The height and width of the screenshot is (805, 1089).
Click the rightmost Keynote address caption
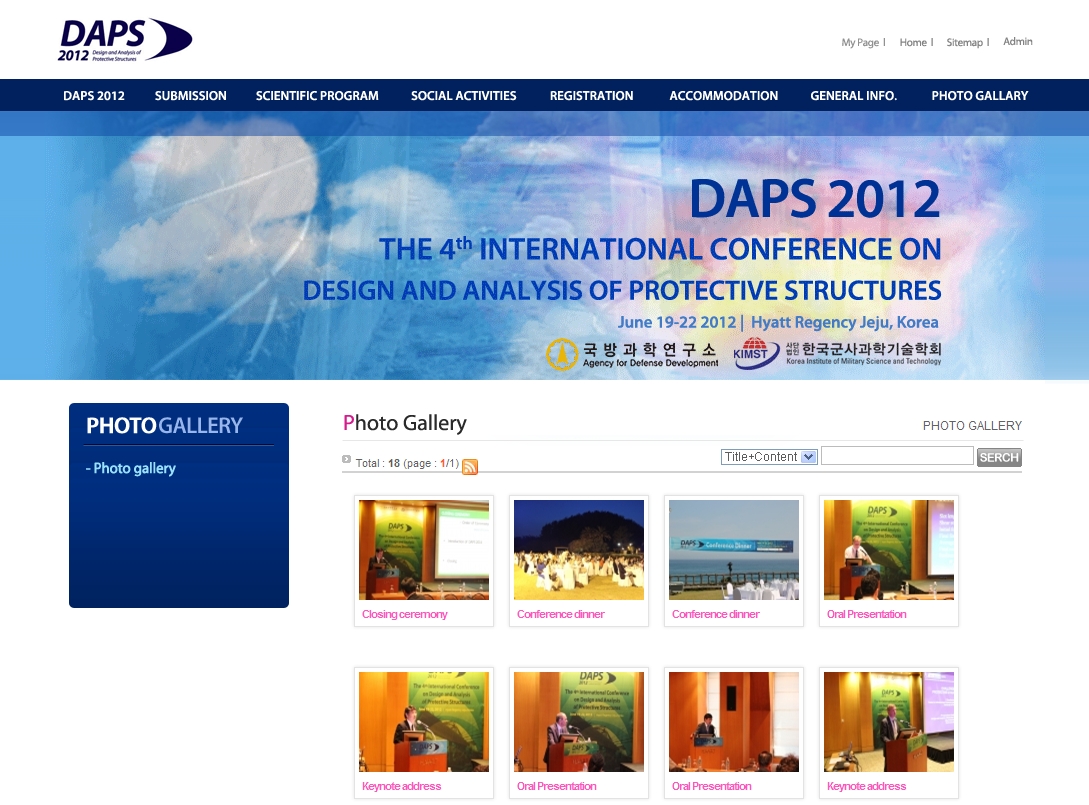(866, 786)
